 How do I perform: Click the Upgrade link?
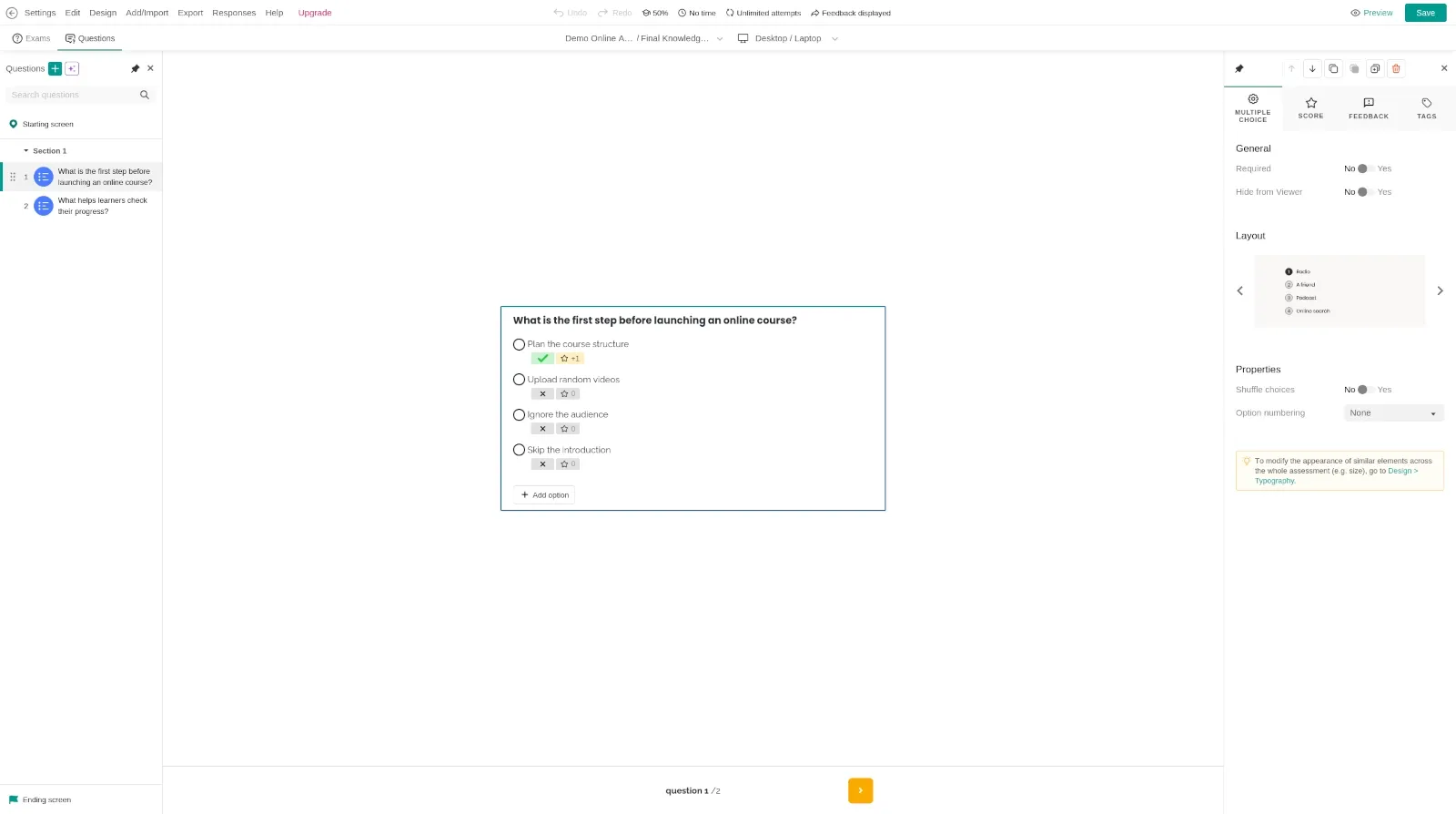click(315, 13)
